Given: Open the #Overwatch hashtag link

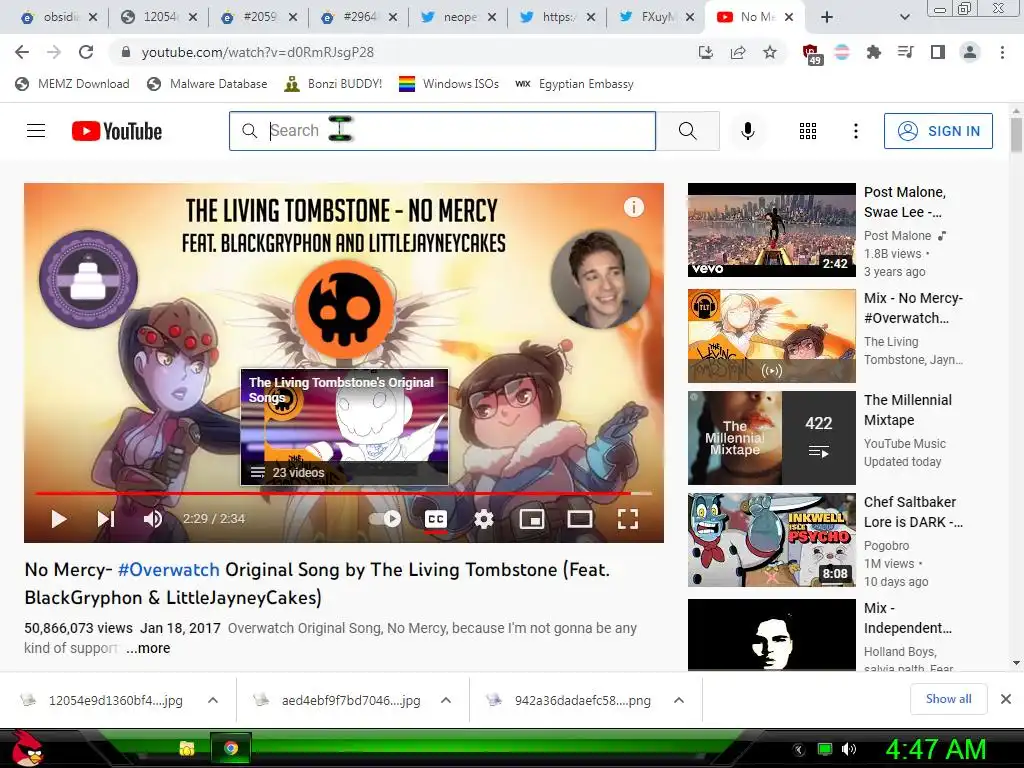Looking at the screenshot, I should (x=168, y=569).
